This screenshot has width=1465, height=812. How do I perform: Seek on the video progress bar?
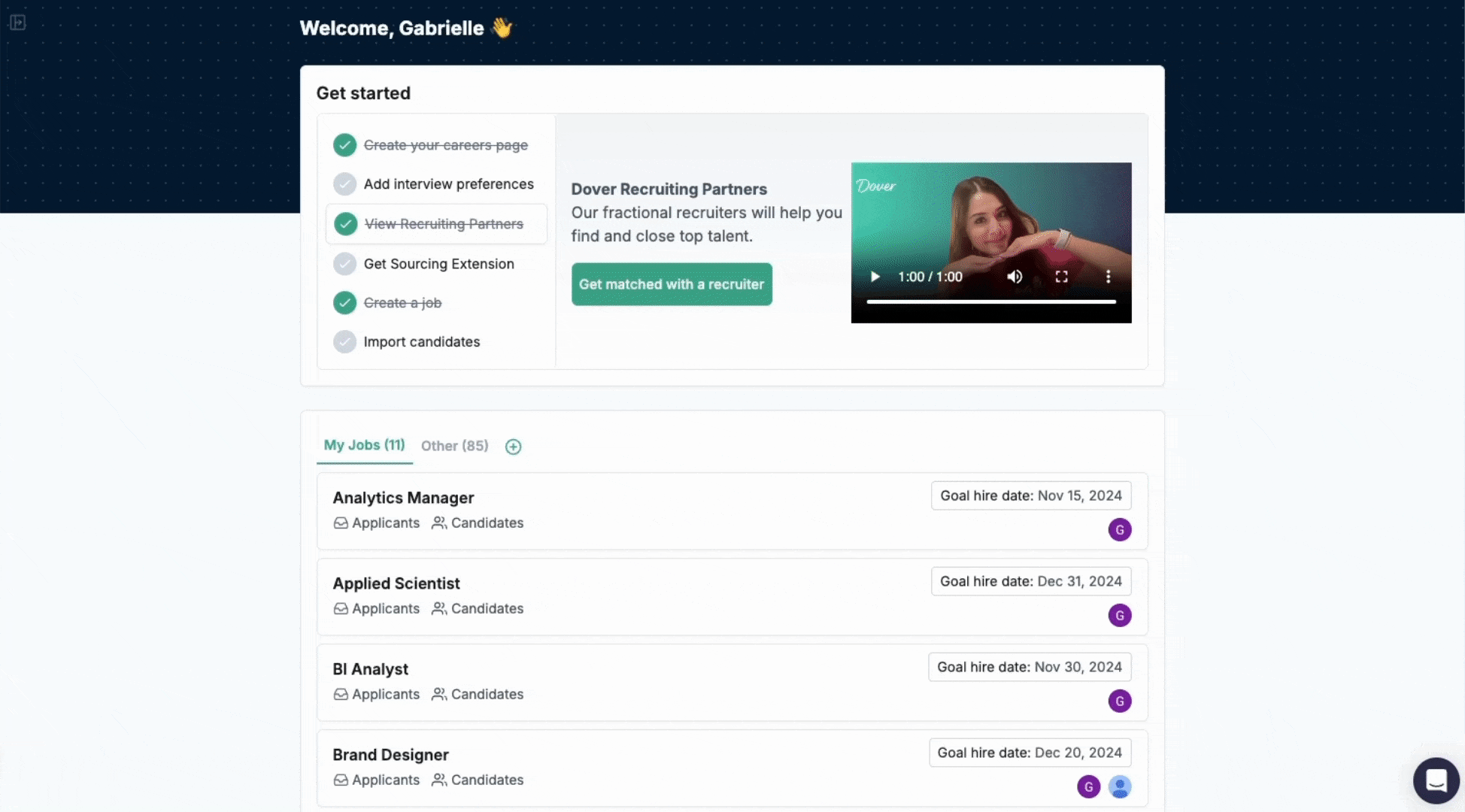tap(990, 301)
